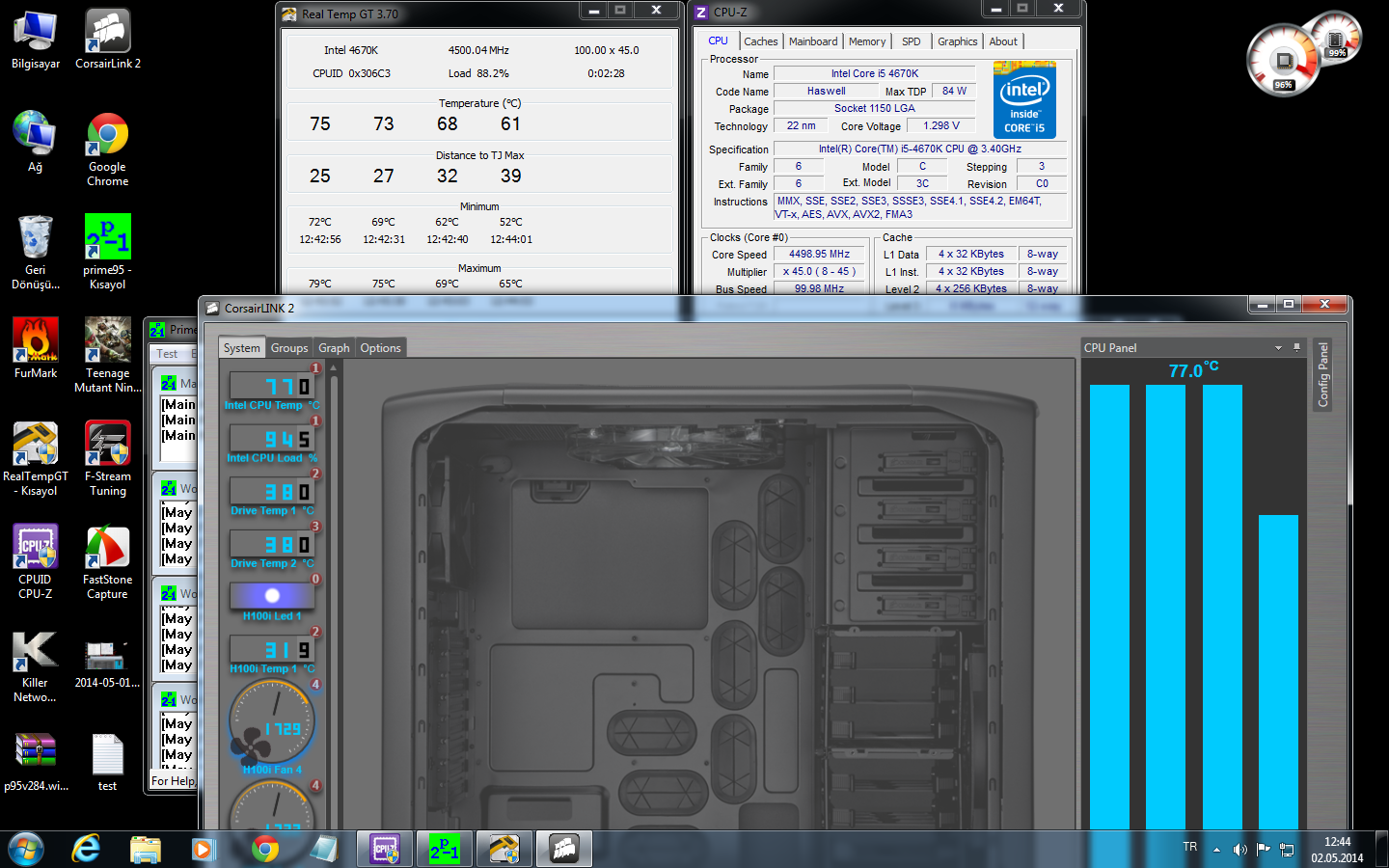The height and width of the screenshot is (868, 1389).
Task: Switch to the Graph tab in CorsairLink
Action: tap(334, 348)
